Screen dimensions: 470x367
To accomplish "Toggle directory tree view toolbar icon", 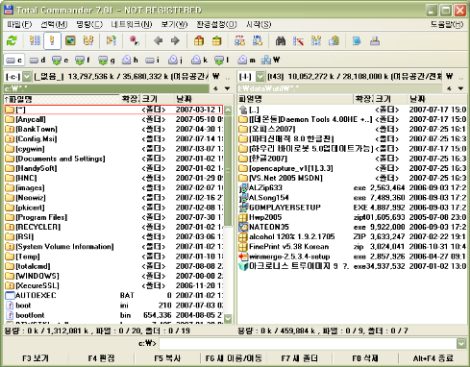I will (88, 41).
